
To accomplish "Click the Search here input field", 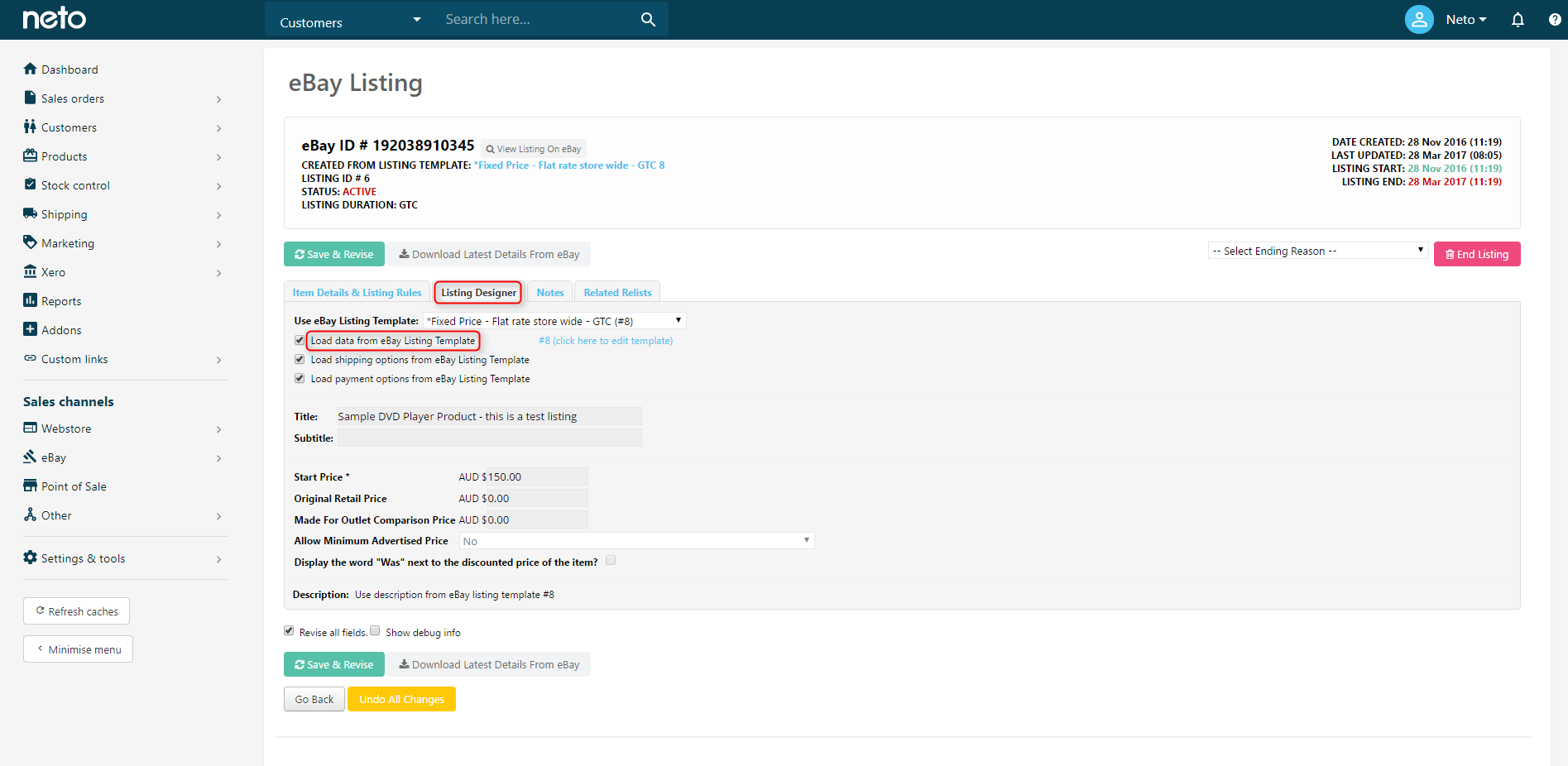I will click(x=538, y=19).
